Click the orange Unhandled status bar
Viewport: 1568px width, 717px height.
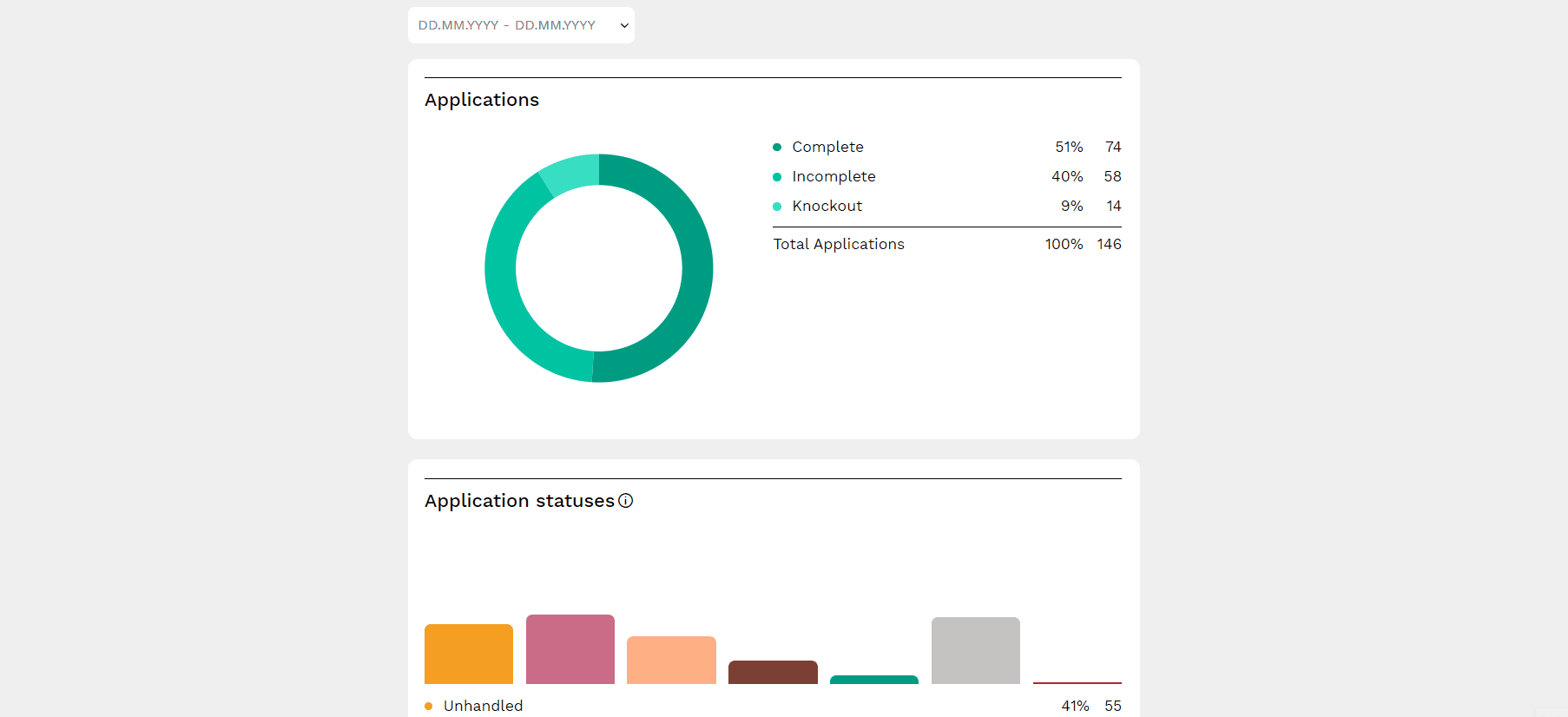click(x=469, y=654)
